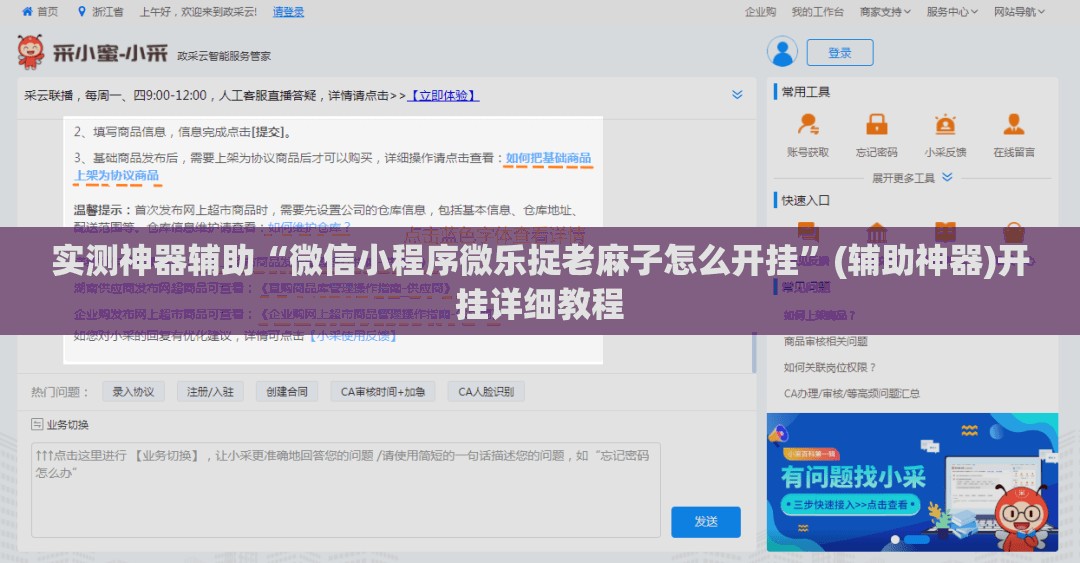Viewport: 1080px width, 563px height.
Task: Click the 有问题找小采 banner
Action: click(x=912, y=482)
